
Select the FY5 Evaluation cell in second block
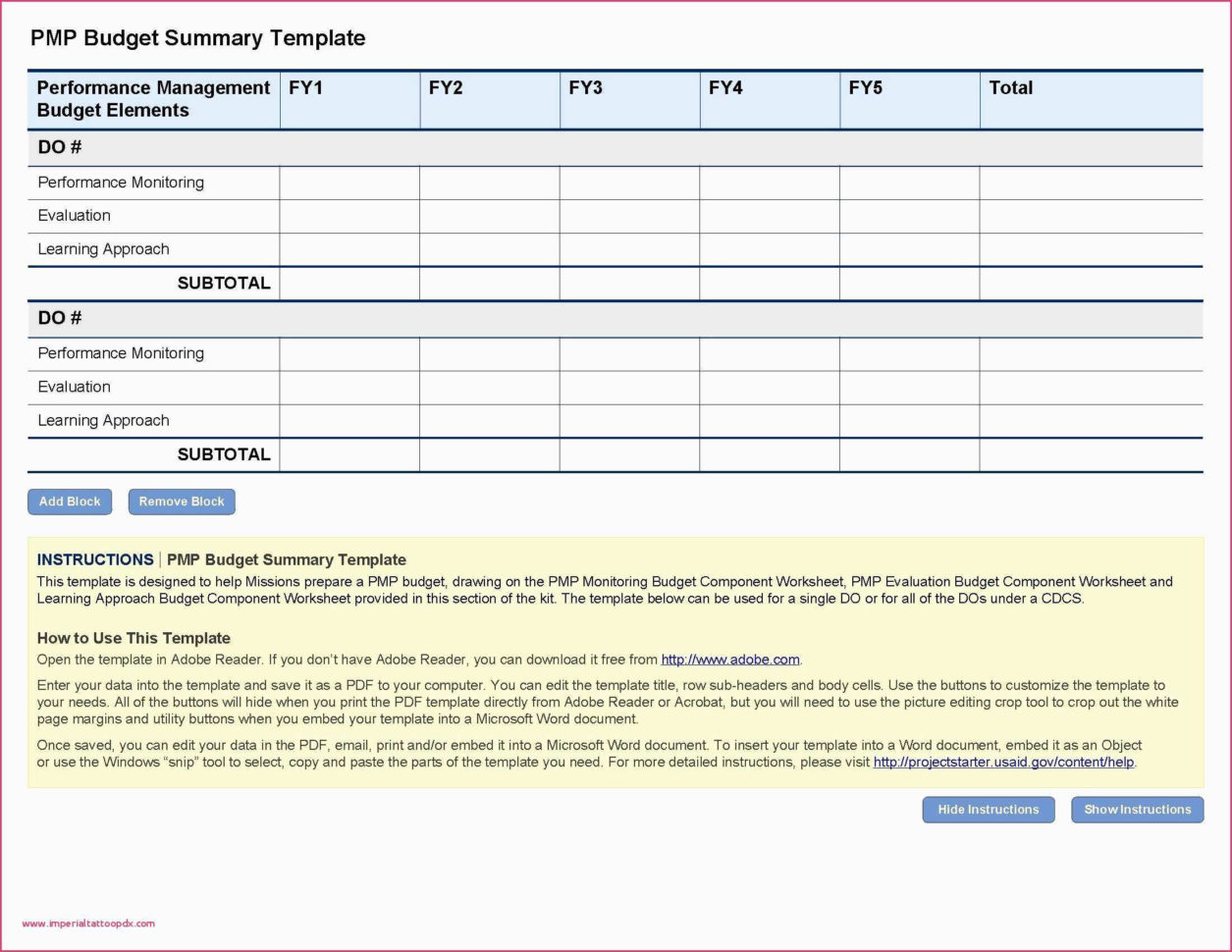909,386
